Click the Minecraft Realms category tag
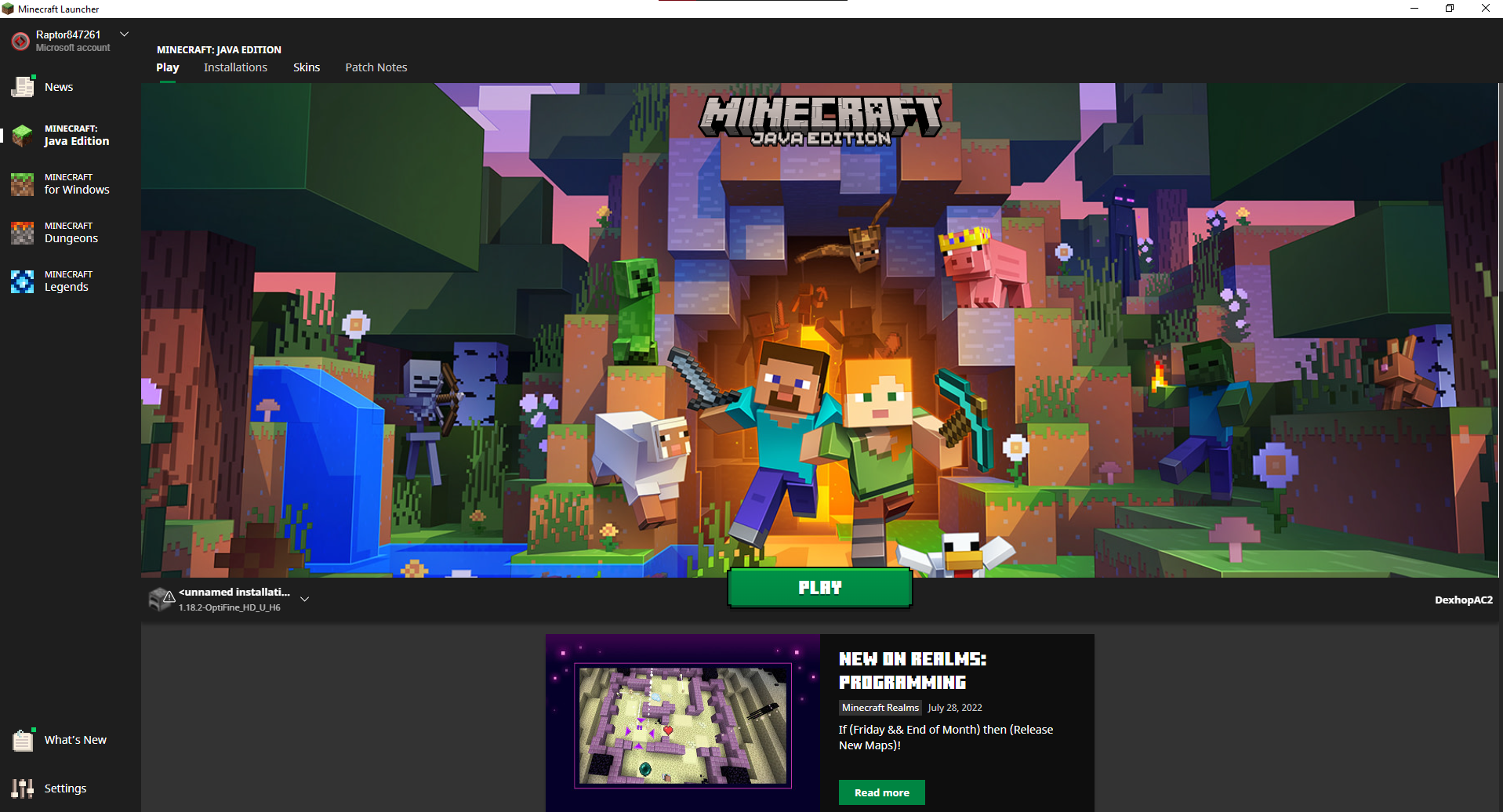Screen dimensions: 1503x812 (880, 708)
